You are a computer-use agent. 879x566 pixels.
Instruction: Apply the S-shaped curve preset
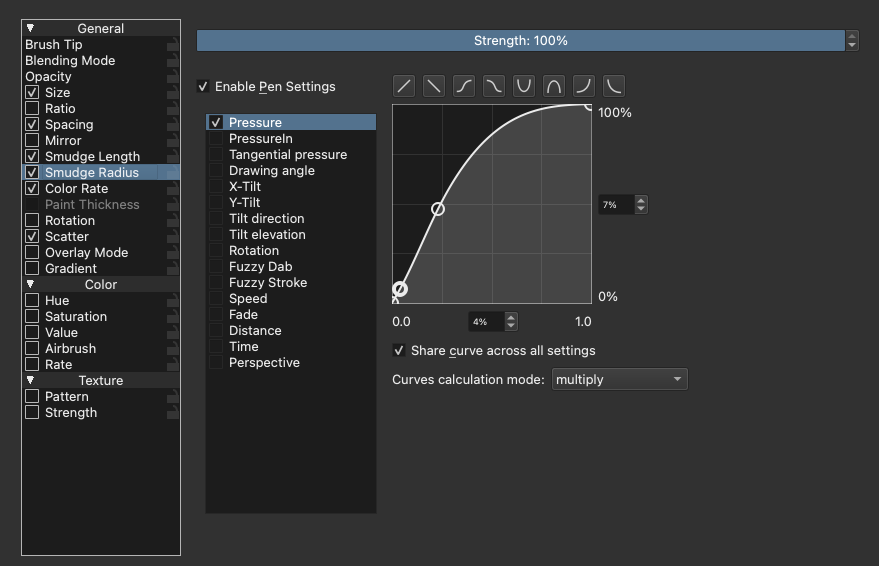[464, 86]
